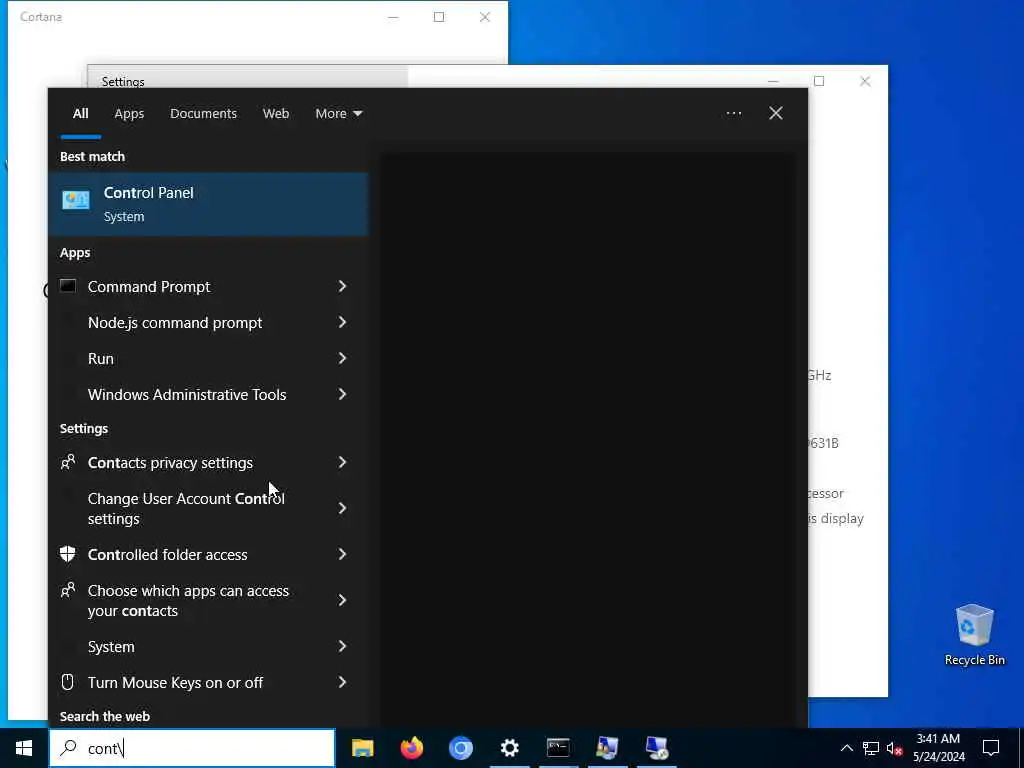The image size is (1024, 768).
Task: Click the search magnifier icon in taskbar box
Action: click(x=69, y=748)
